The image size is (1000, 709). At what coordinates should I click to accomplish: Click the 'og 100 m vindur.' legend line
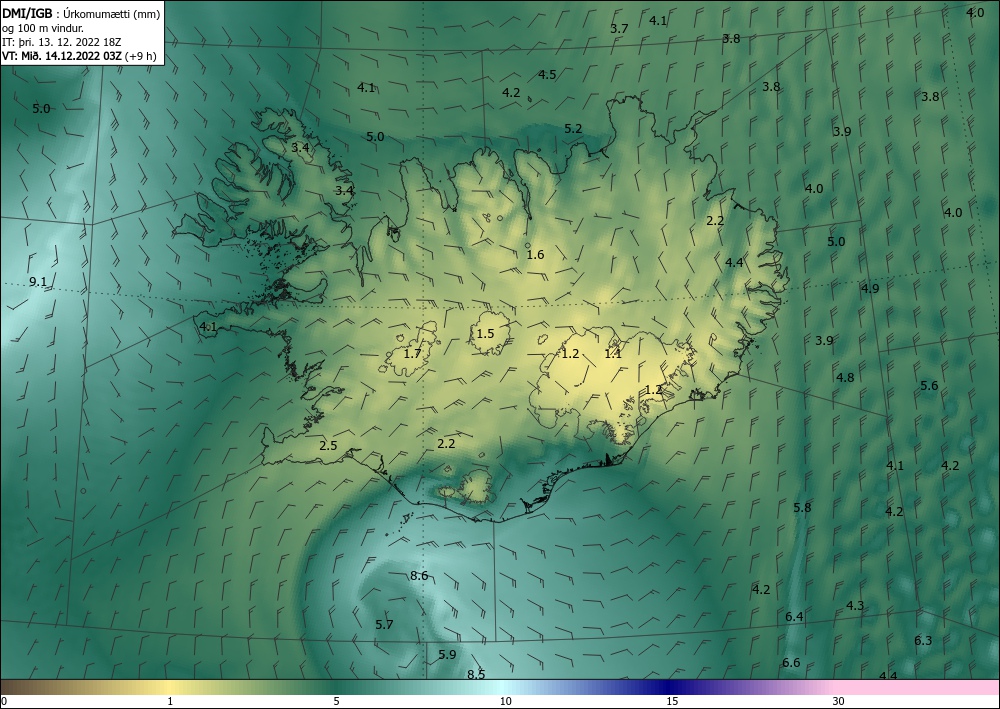point(43,28)
